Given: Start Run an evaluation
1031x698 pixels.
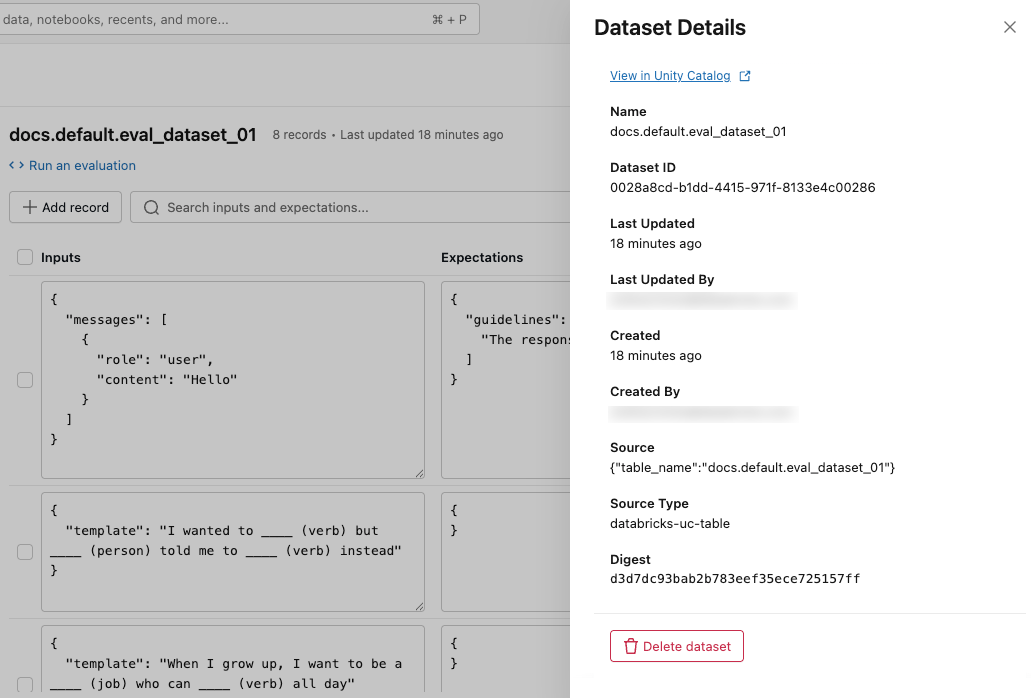Looking at the screenshot, I should click(82, 166).
